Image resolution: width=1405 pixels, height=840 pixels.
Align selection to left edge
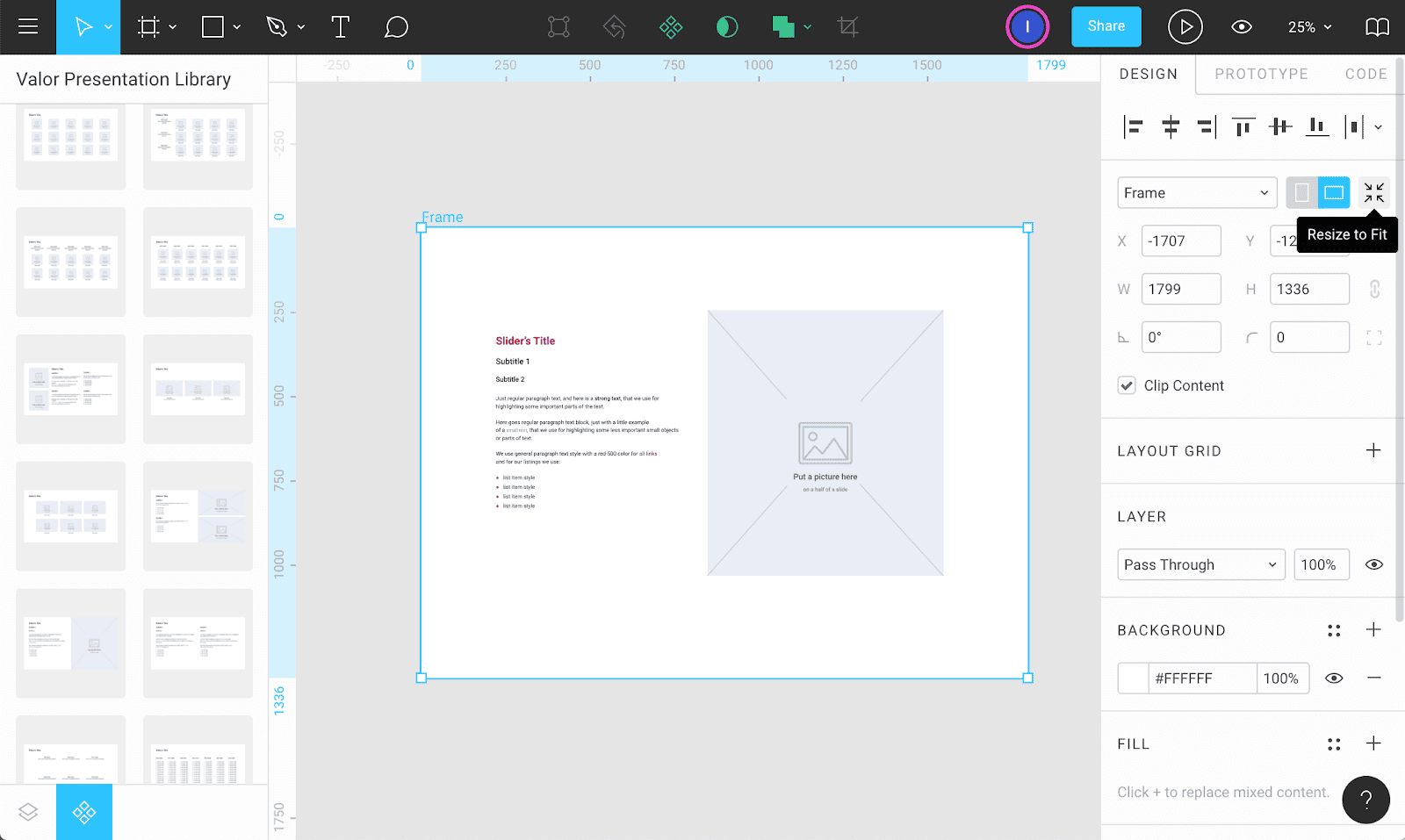pyautogui.click(x=1133, y=127)
